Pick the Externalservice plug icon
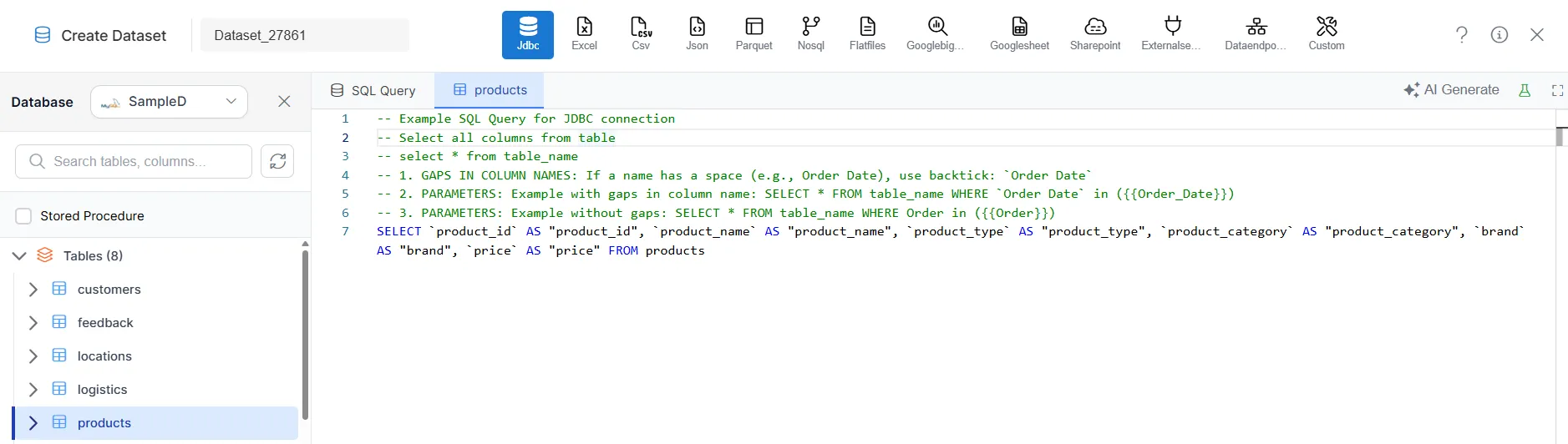The image size is (1568, 444). click(x=1172, y=35)
